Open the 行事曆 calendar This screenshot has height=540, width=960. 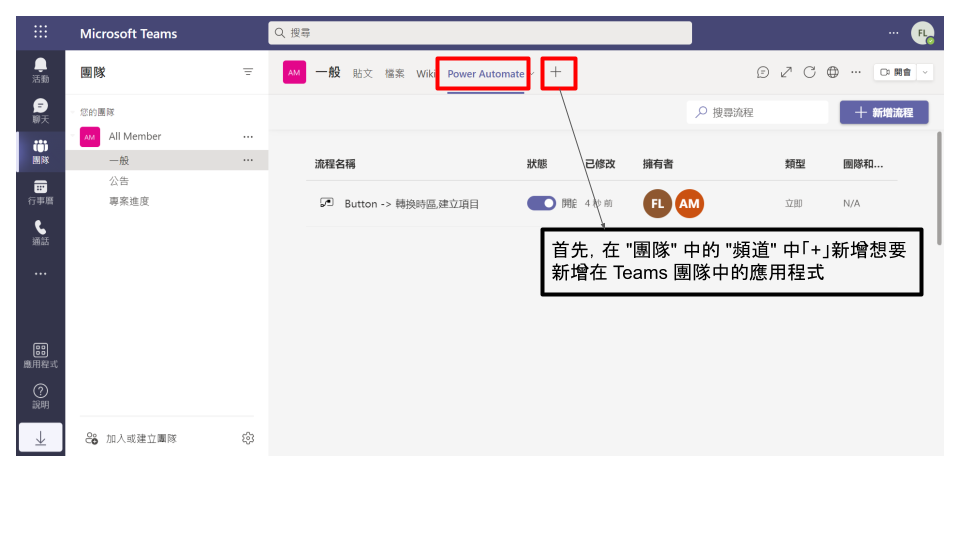coord(40,192)
